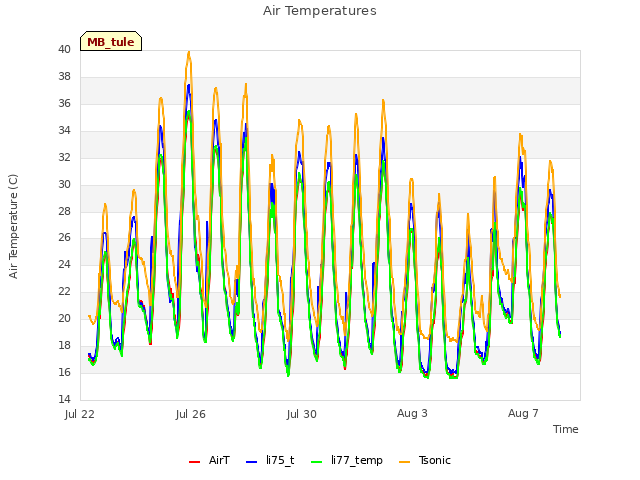Click the Time axis label
The image size is (640, 480).
tap(566, 429)
